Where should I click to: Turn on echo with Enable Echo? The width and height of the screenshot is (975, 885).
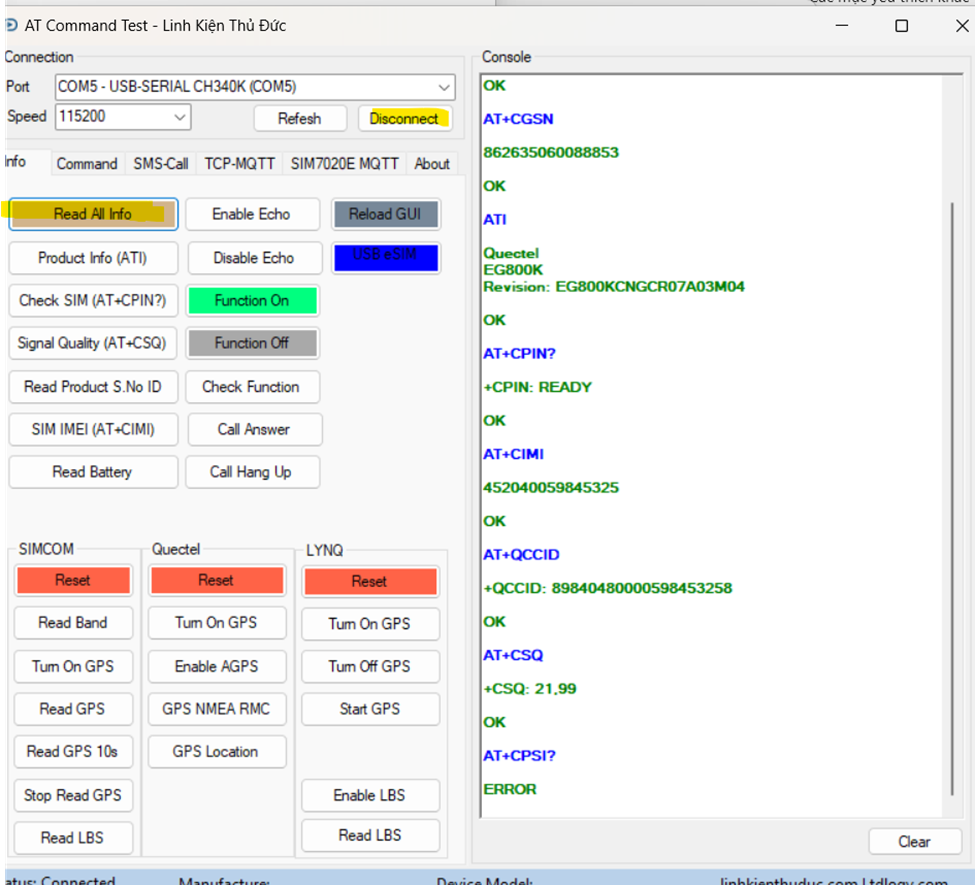[252, 214]
